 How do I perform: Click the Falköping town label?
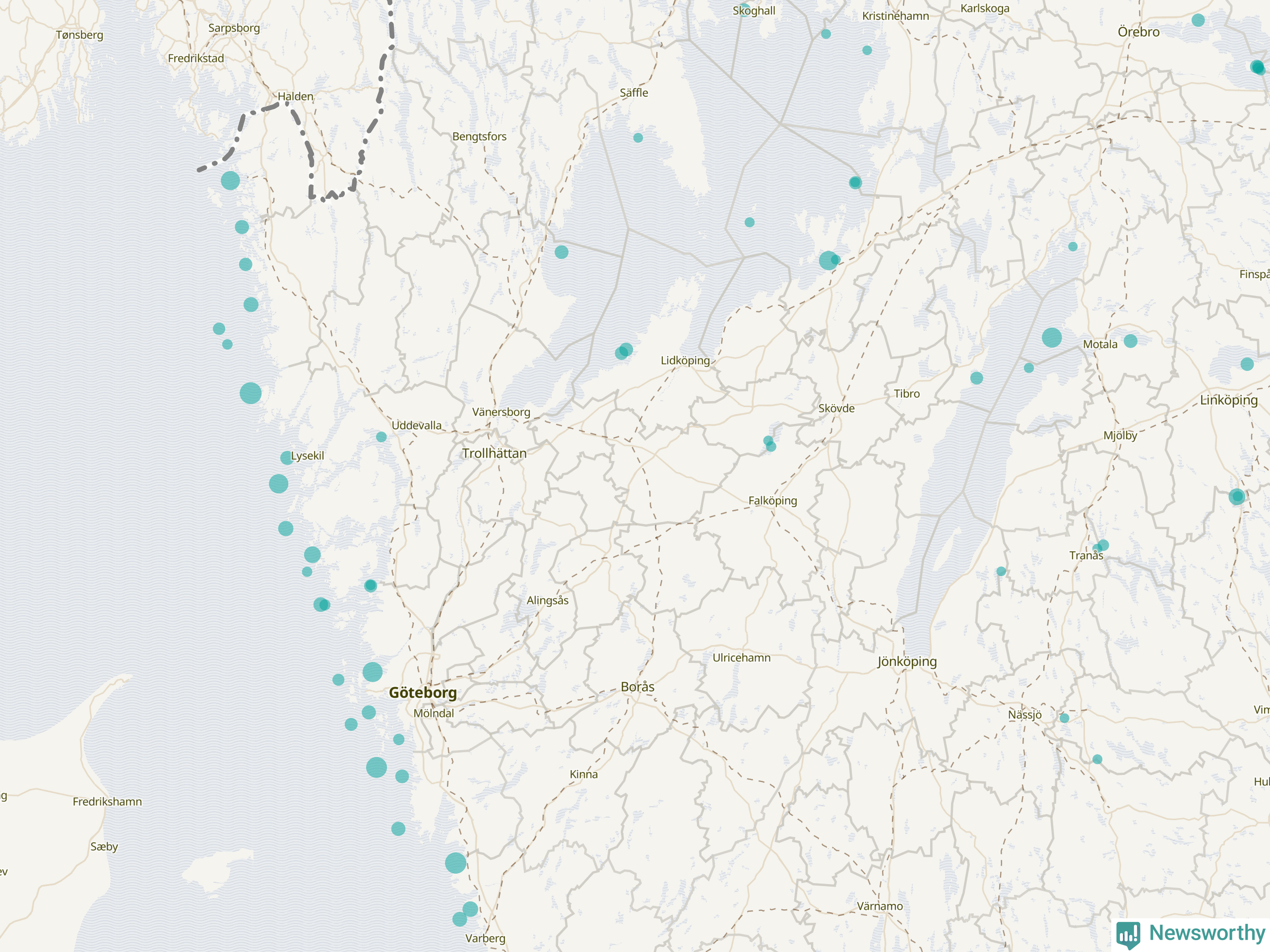(x=773, y=500)
